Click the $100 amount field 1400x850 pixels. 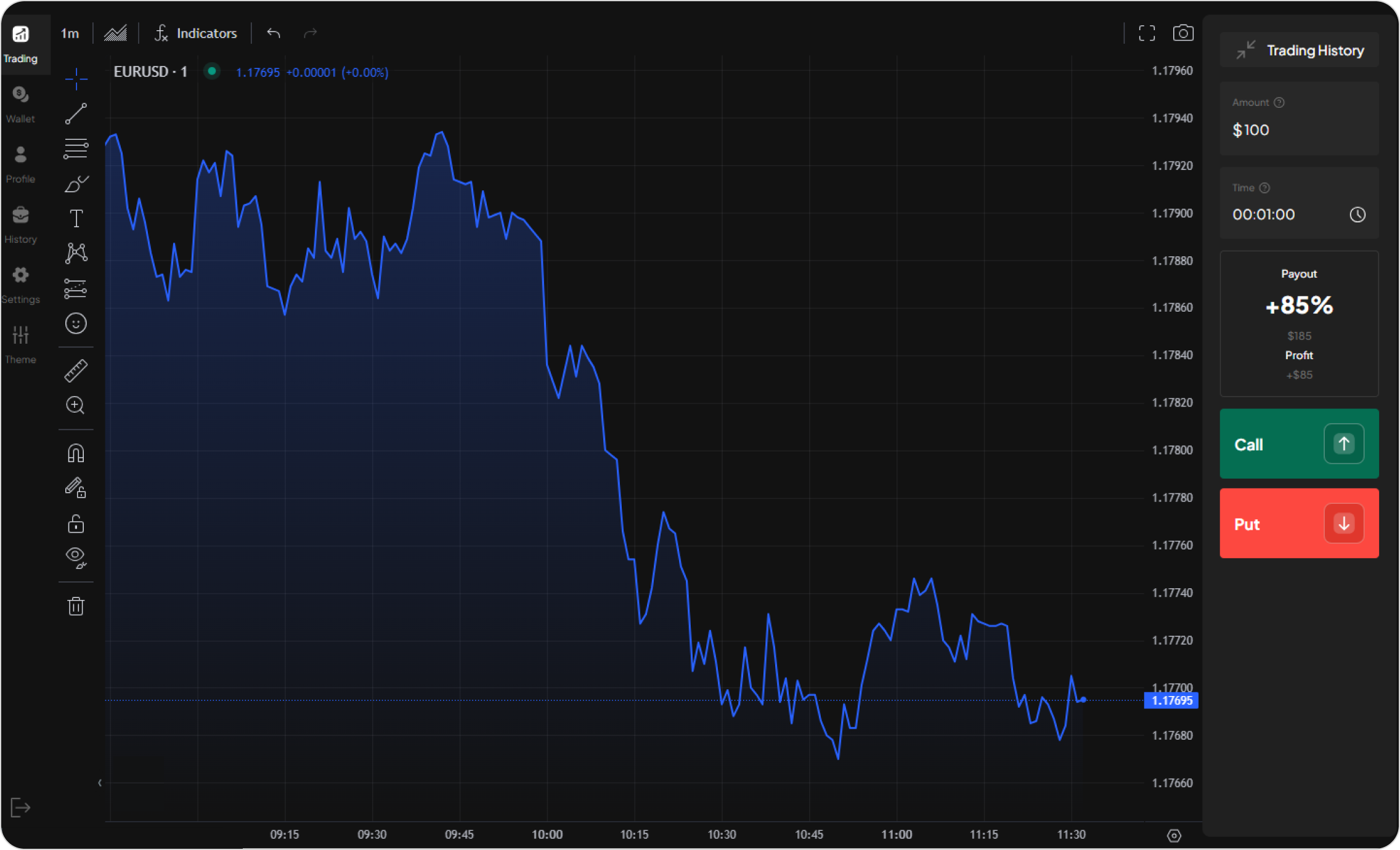[1298, 130]
